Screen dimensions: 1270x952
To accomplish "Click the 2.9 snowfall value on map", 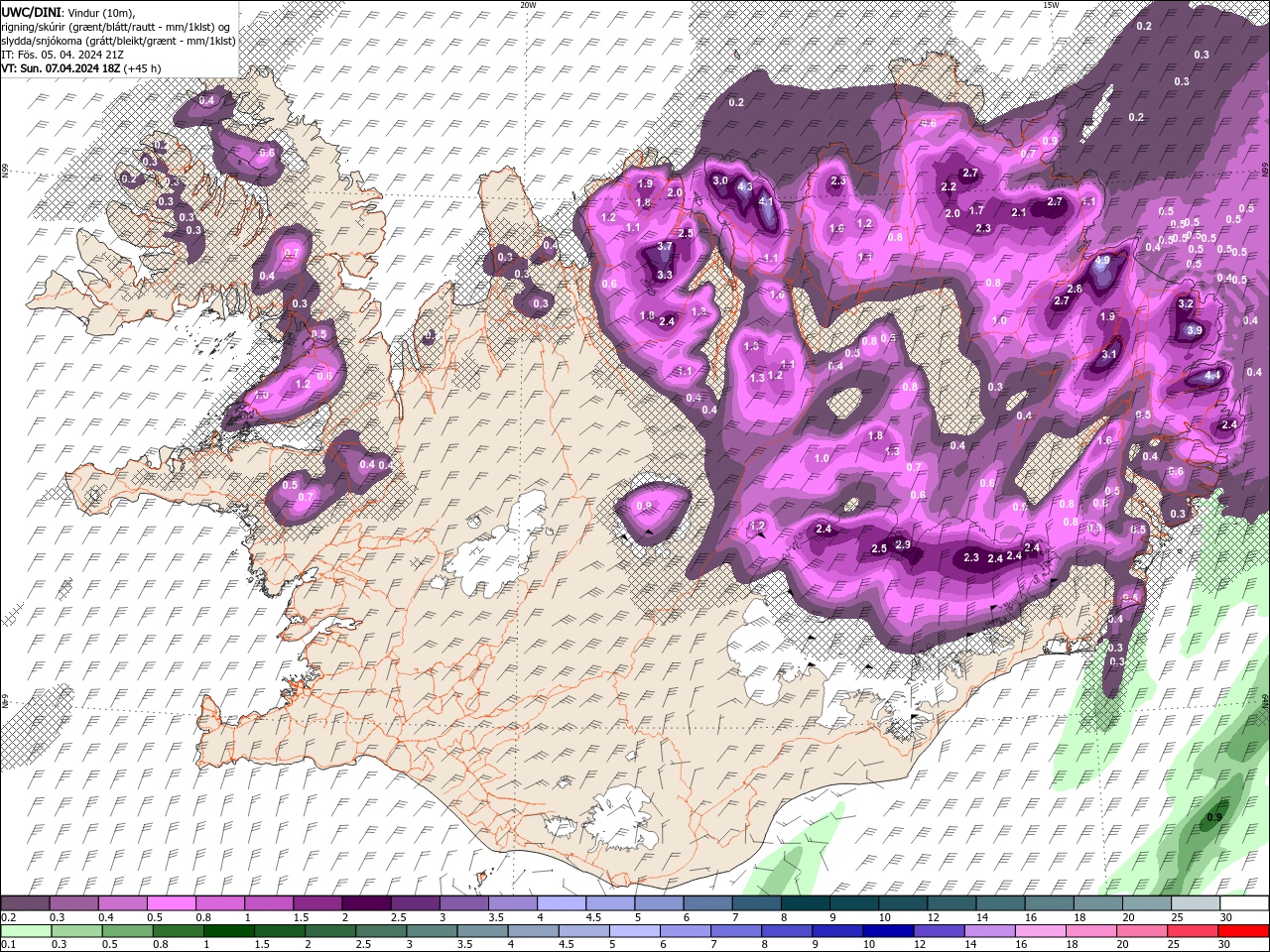I will tap(903, 544).
